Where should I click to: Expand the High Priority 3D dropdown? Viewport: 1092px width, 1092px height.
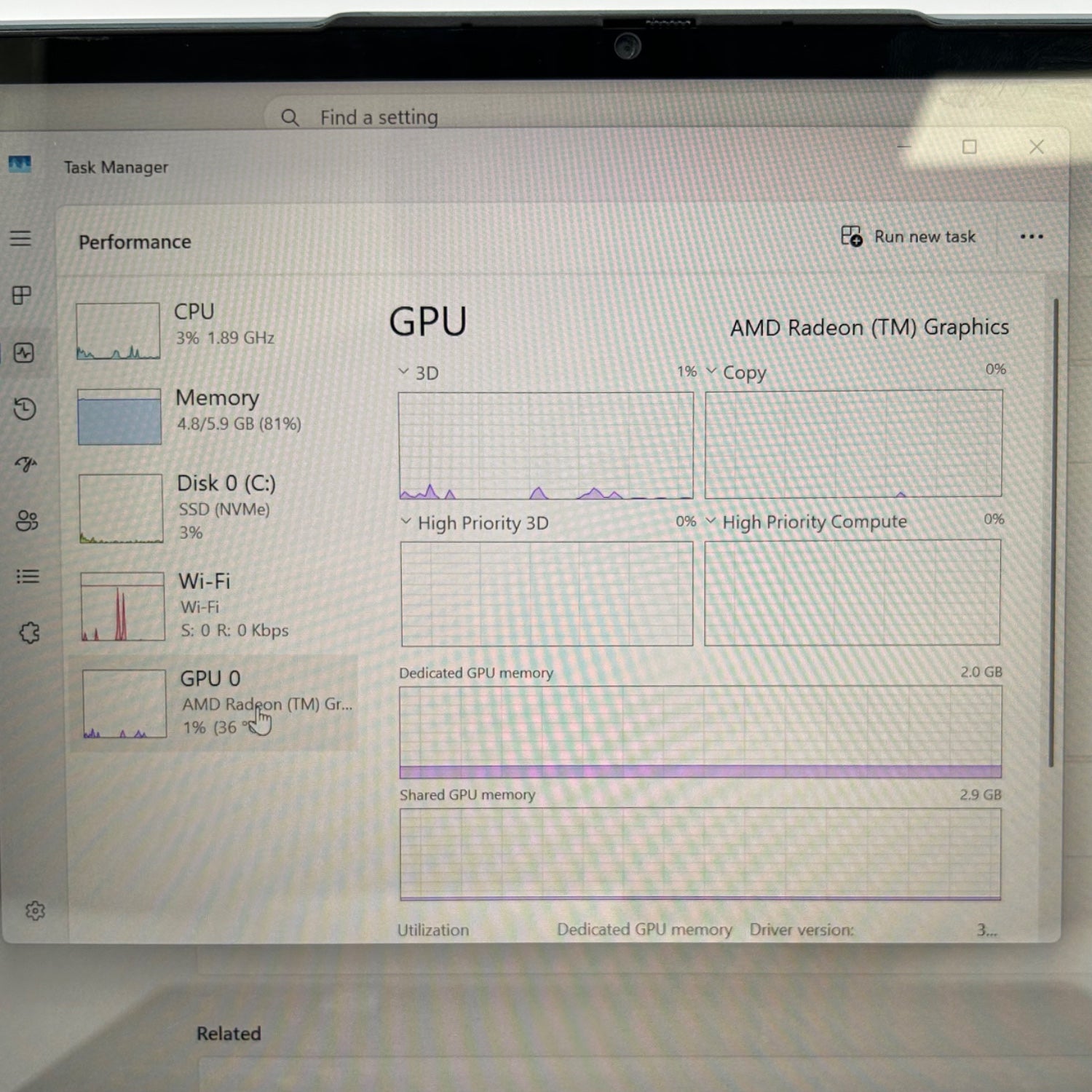tap(475, 523)
